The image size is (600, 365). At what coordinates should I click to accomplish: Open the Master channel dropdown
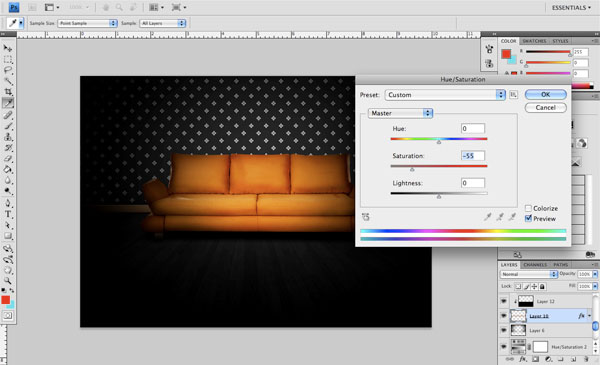tap(400, 113)
